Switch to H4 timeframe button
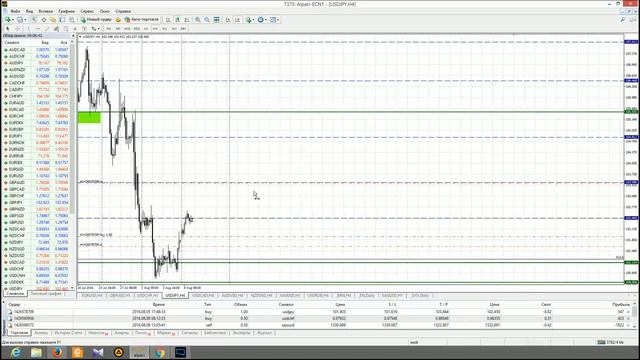This screenshot has height=360, width=640. (155, 29)
